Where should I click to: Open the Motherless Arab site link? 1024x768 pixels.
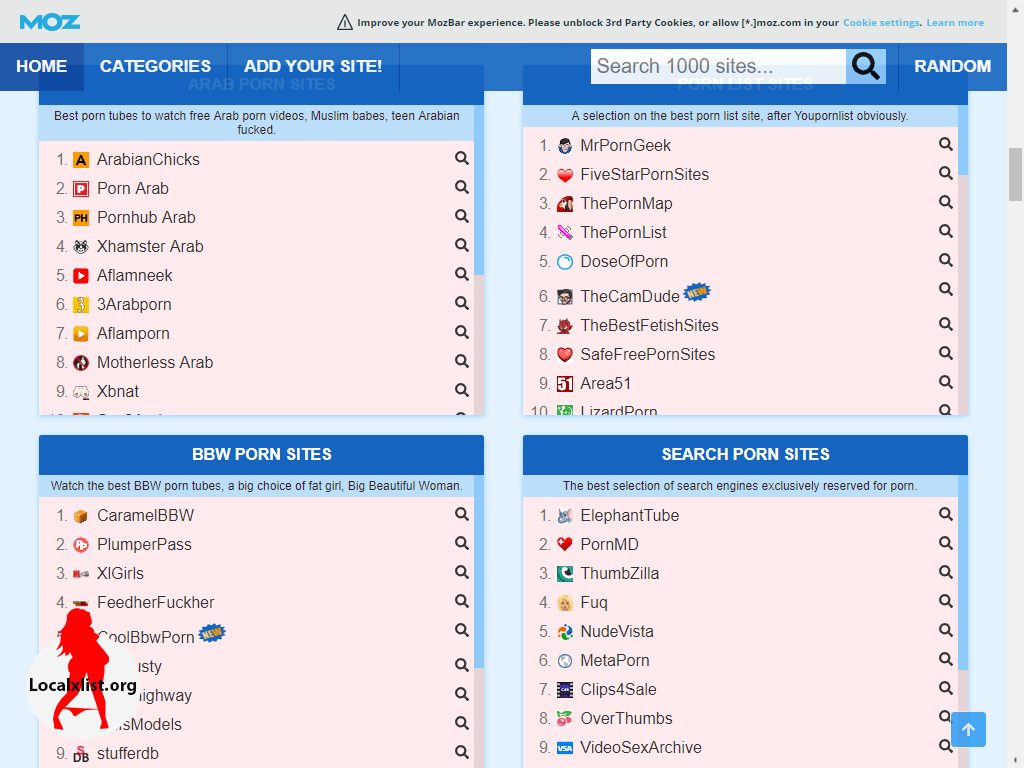155,362
